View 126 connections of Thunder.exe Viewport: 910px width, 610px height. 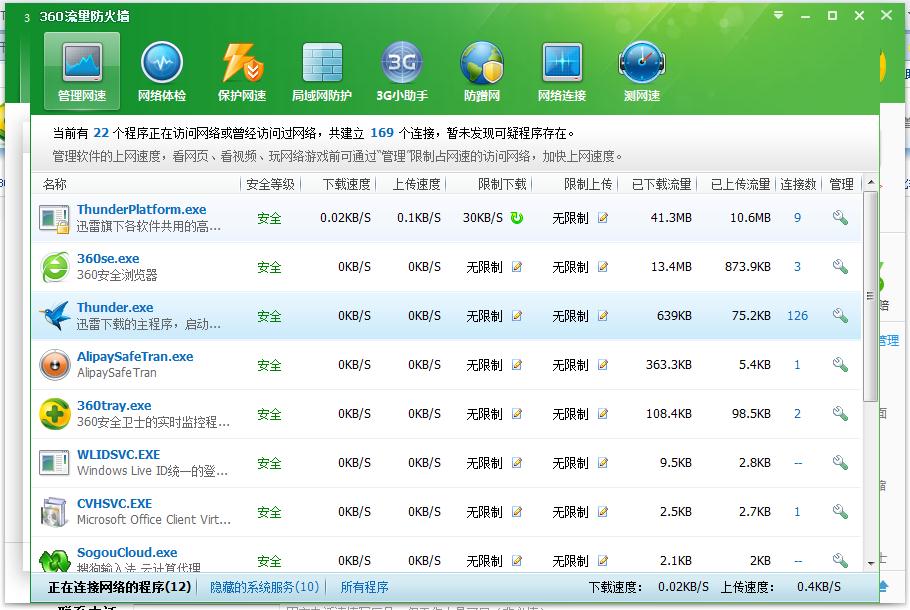point(797,316)
